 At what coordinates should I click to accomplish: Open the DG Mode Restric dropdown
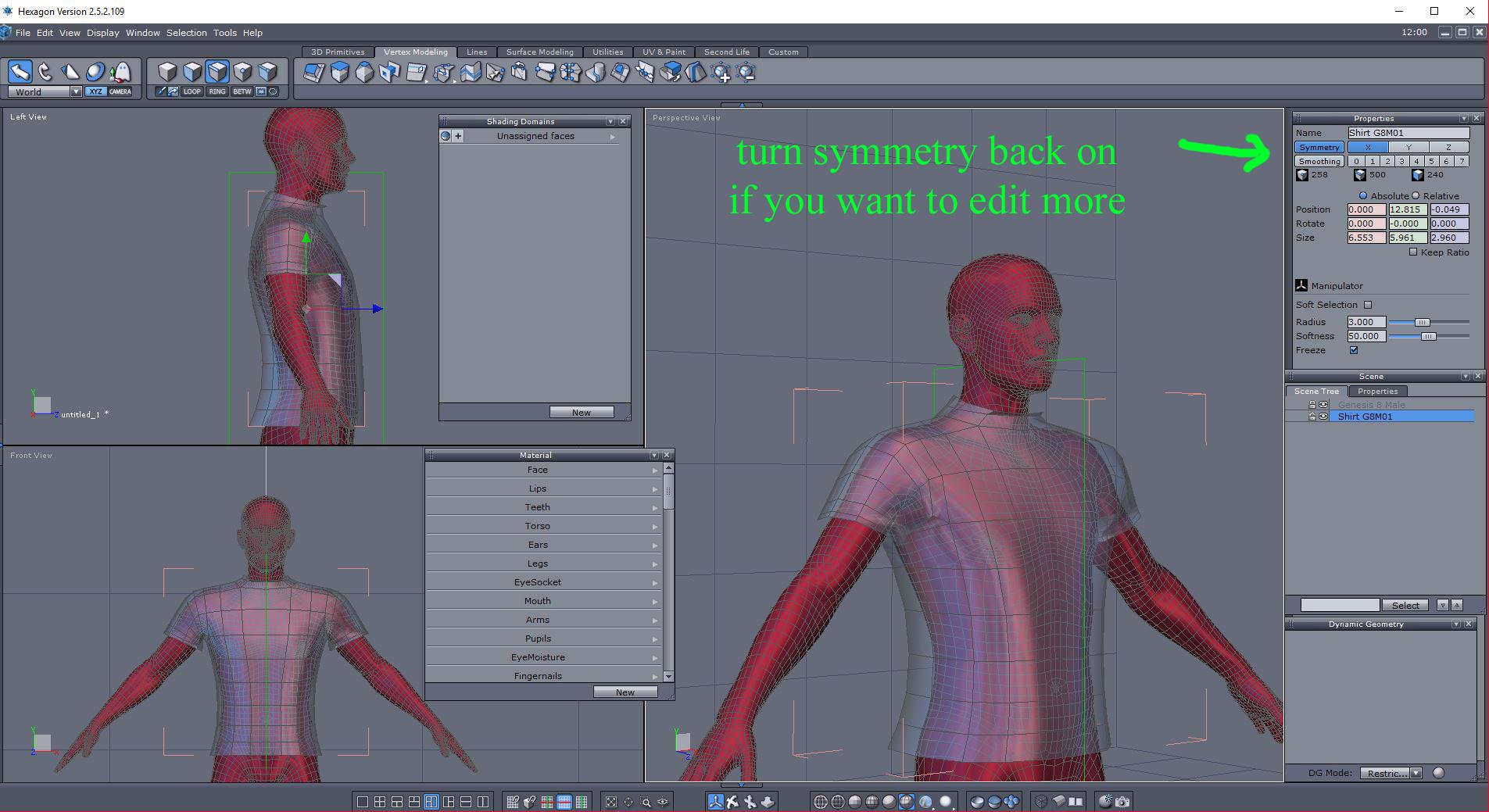point(1391,773)
